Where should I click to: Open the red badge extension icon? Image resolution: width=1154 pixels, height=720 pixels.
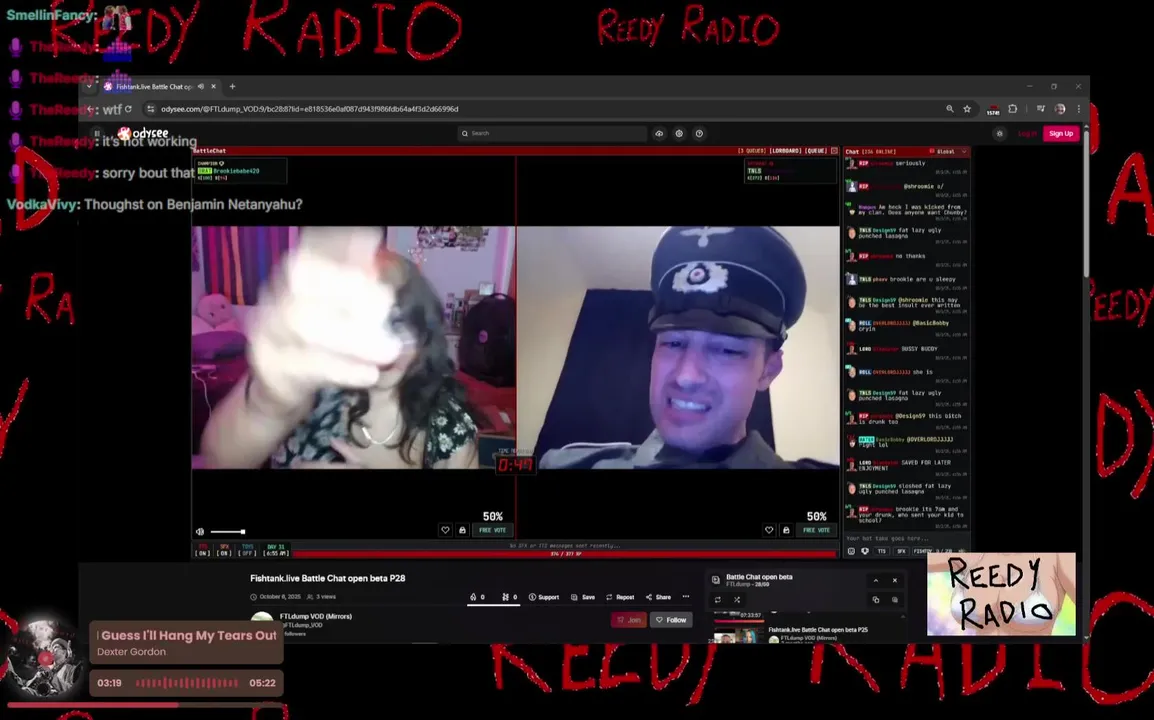[x=993, y=110]
